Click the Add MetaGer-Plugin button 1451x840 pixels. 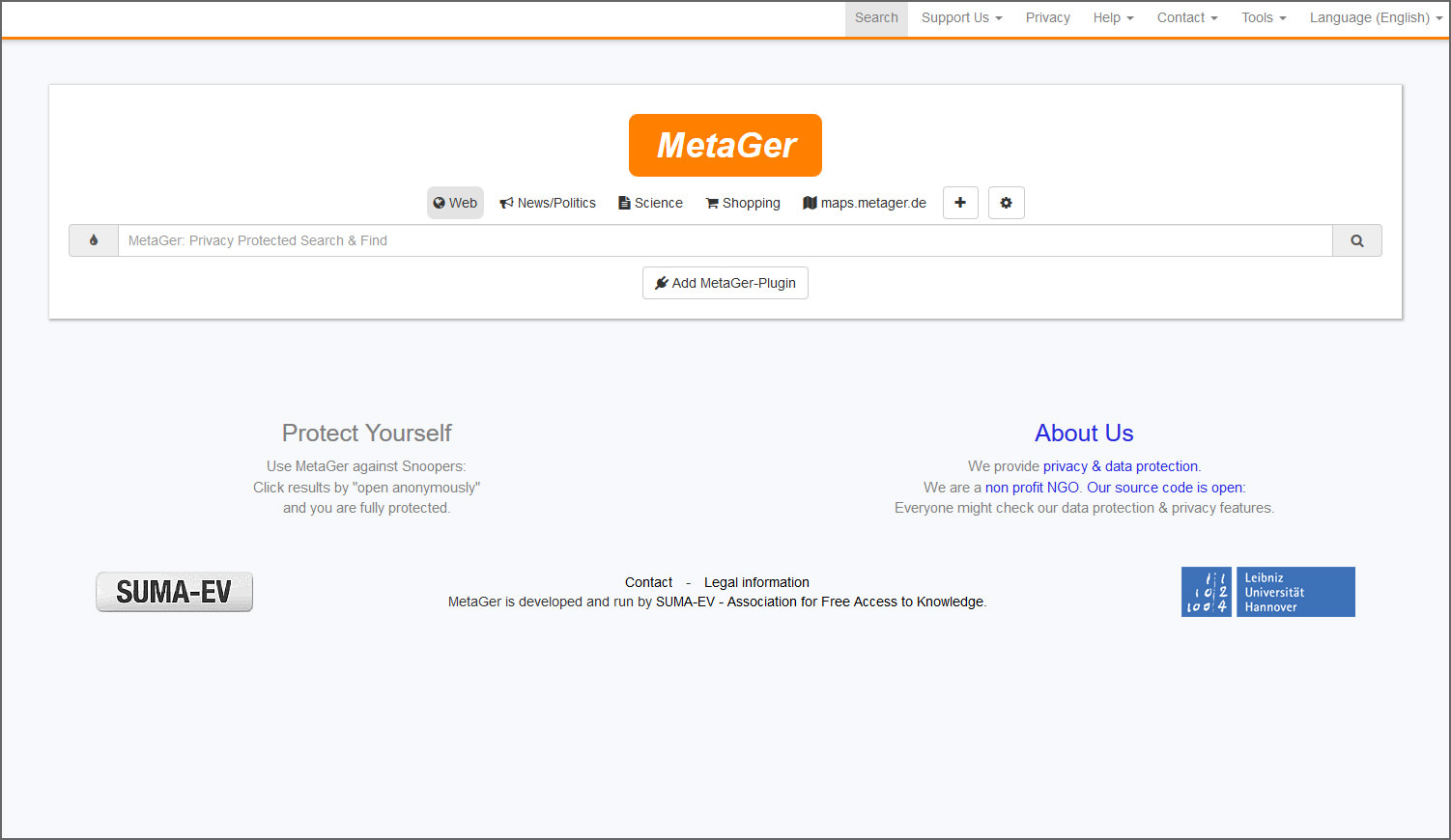coord(725,283)
